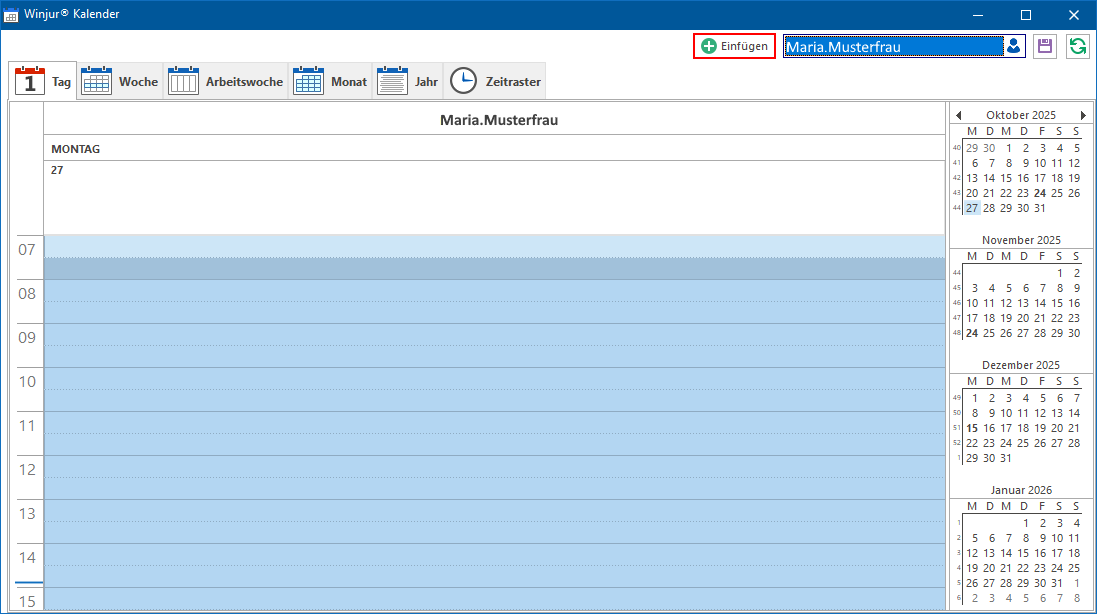
Task: Go to next month with right arrow
Action: pos(1083,115)
